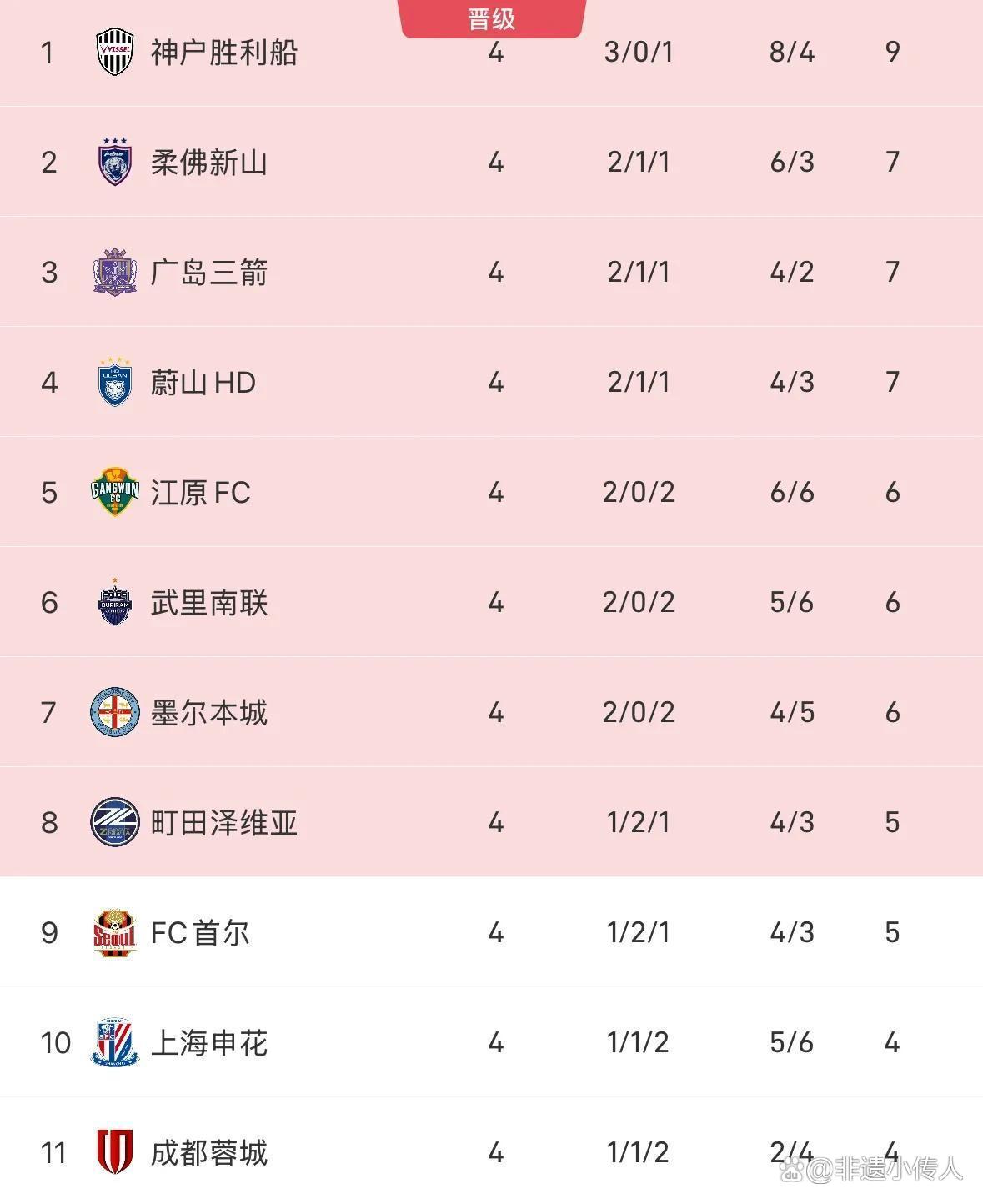Screen dimensions: 983x1204
Task: Click the Machida Zelvia circular logo
Action: pyautogui.click(x=114, y=822)
